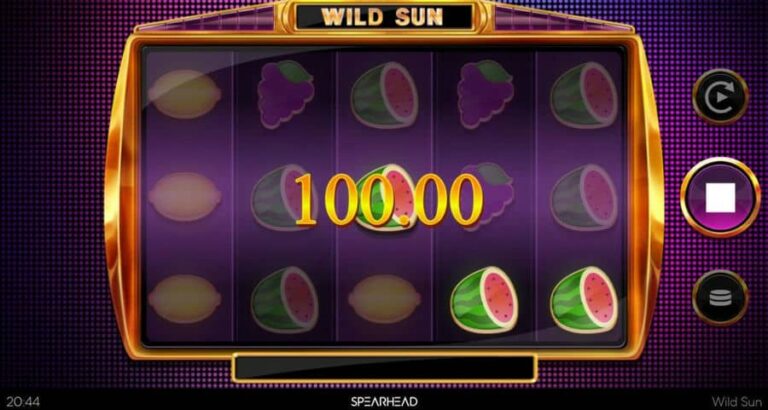Click the top watermelon on the third reel
768x410 pixels.
[x=384, y=95]
